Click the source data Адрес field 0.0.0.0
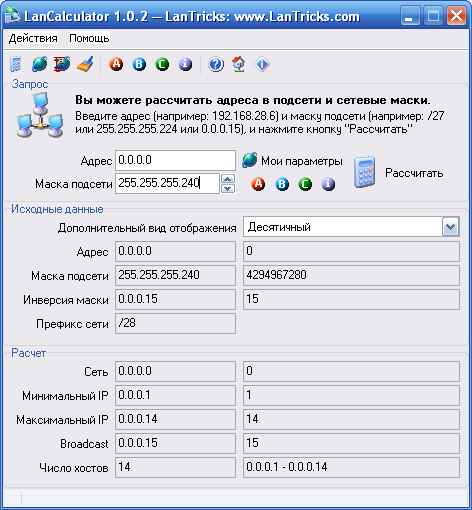 point(175,251)
